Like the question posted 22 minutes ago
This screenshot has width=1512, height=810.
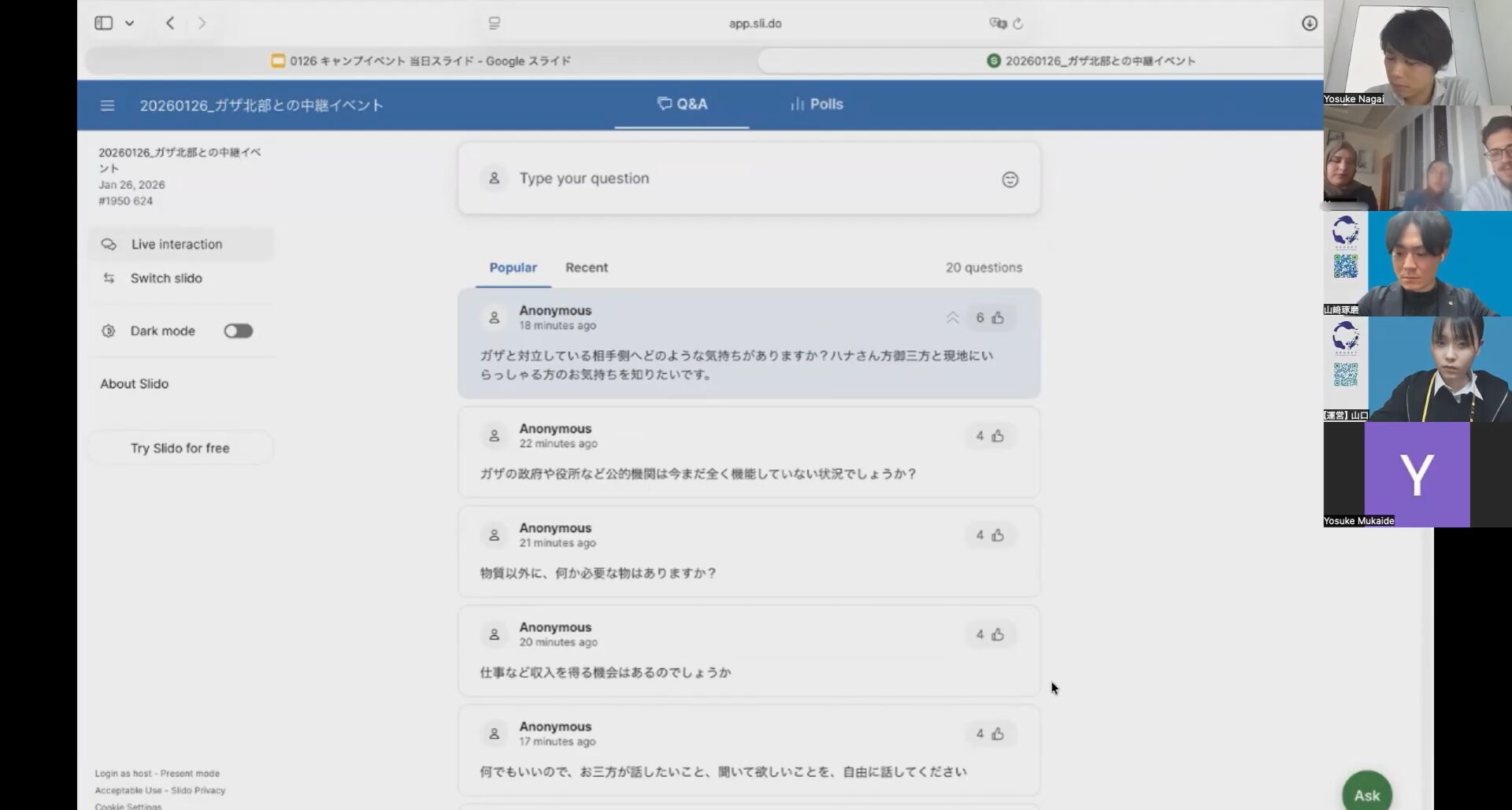click(x=997, y=436)
